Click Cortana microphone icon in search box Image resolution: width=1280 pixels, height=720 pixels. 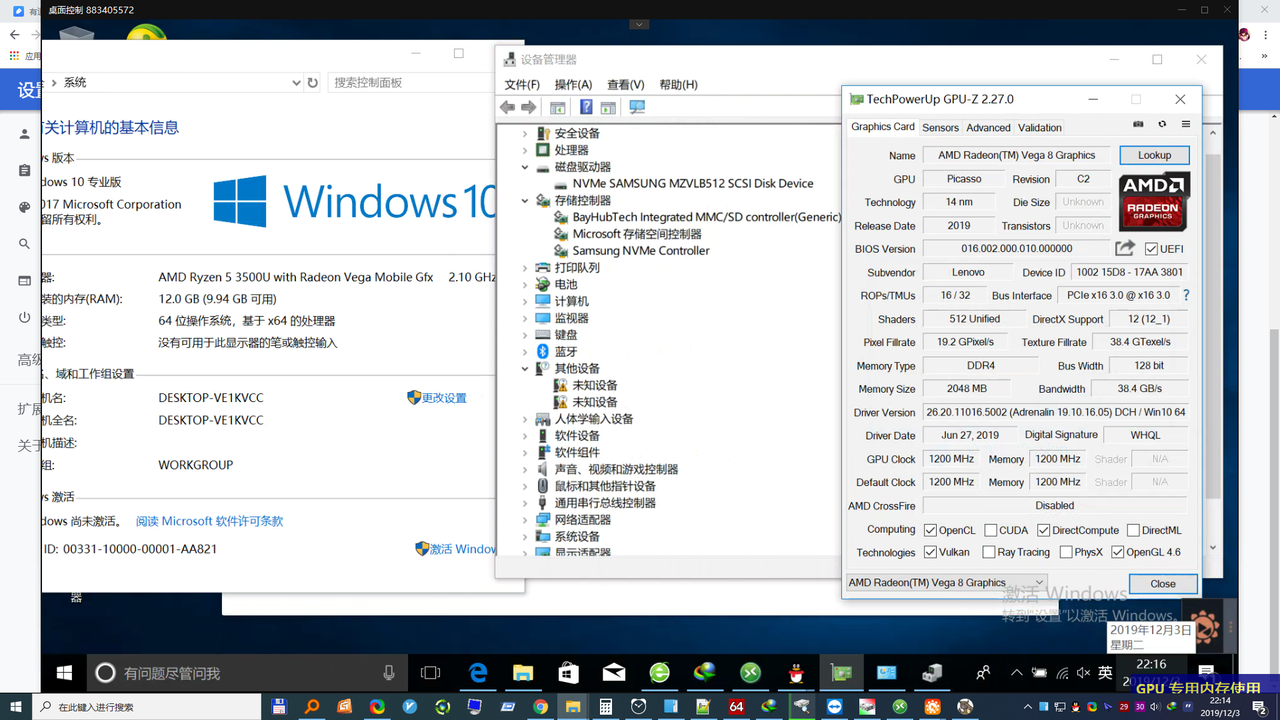click(x=389, y=673)
